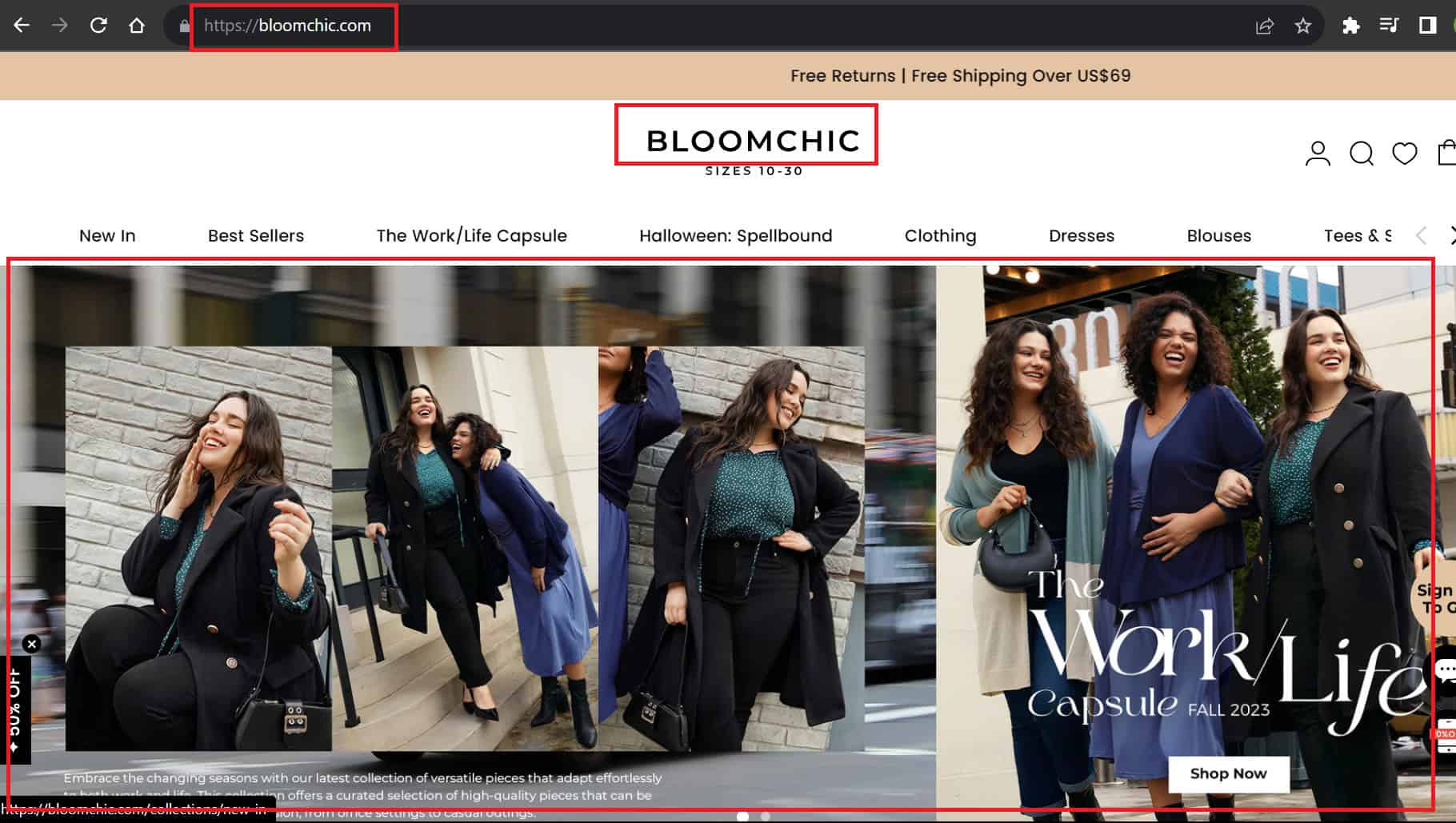Click the BLOOMCHIC logo
The height and width of the screenshot is (823, 1456).
pyautogui.click(x=753, y=142)
